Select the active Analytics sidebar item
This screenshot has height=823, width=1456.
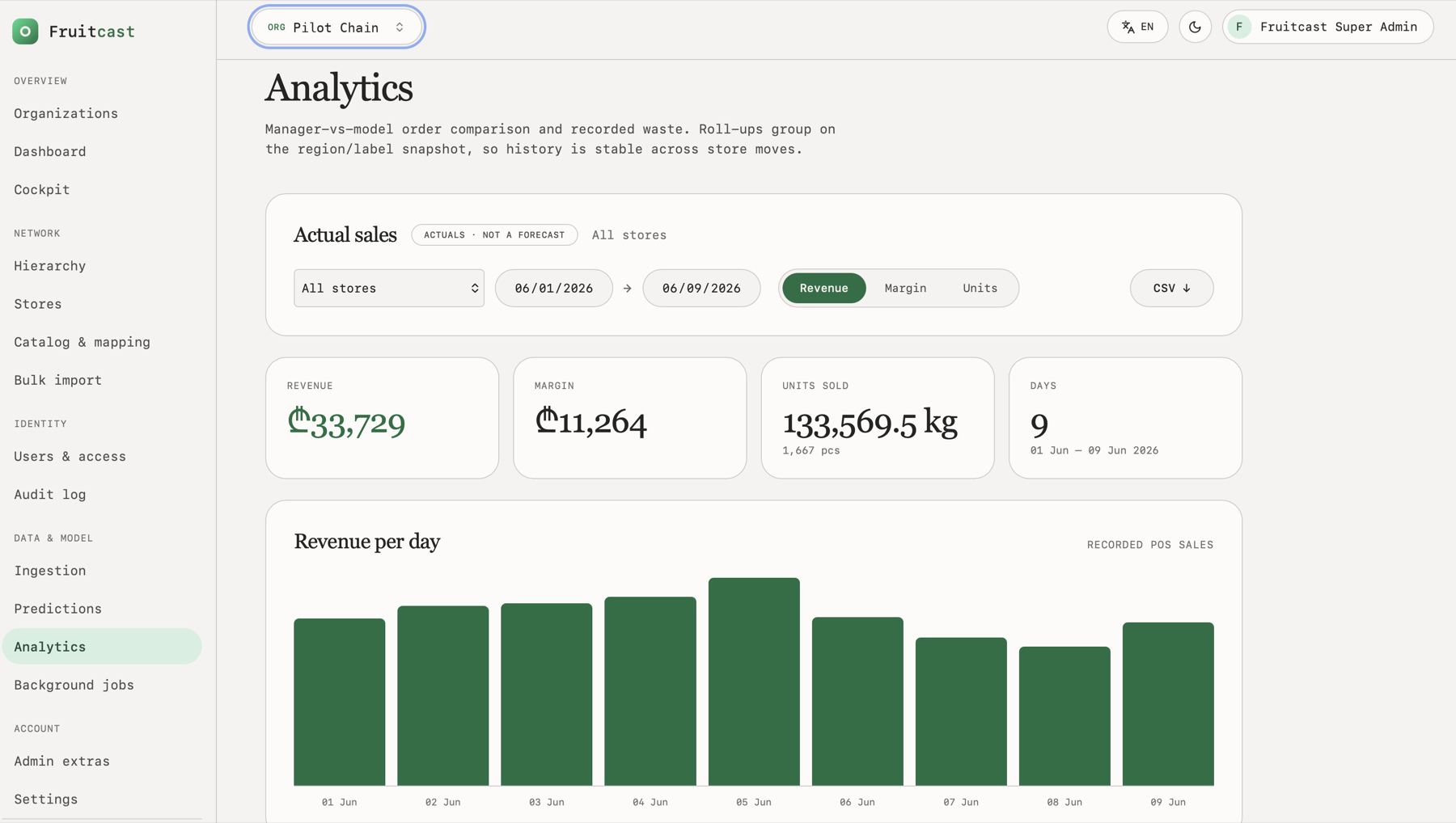[102, 647]
